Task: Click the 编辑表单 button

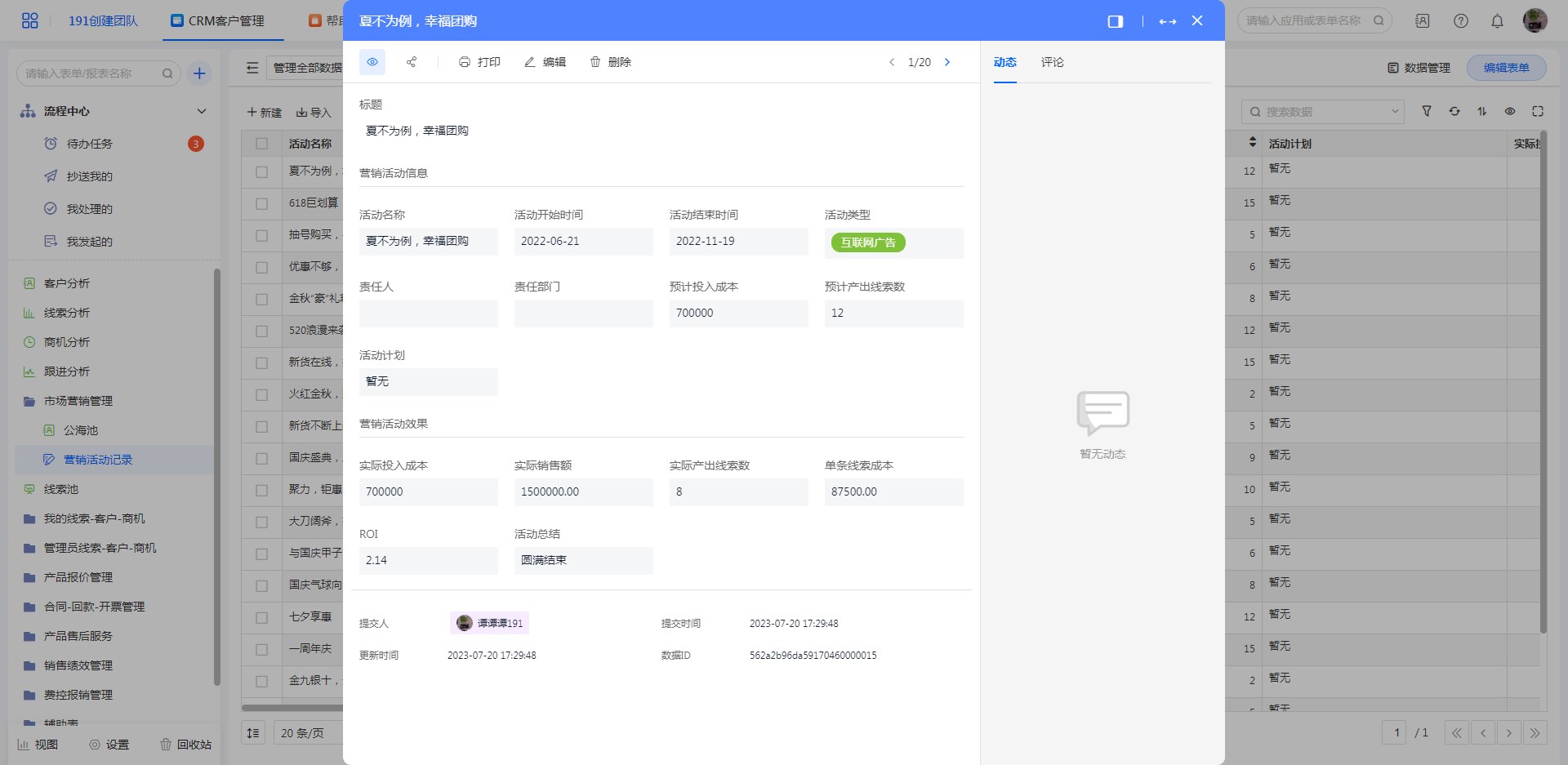Action: tap(1506, 68)
